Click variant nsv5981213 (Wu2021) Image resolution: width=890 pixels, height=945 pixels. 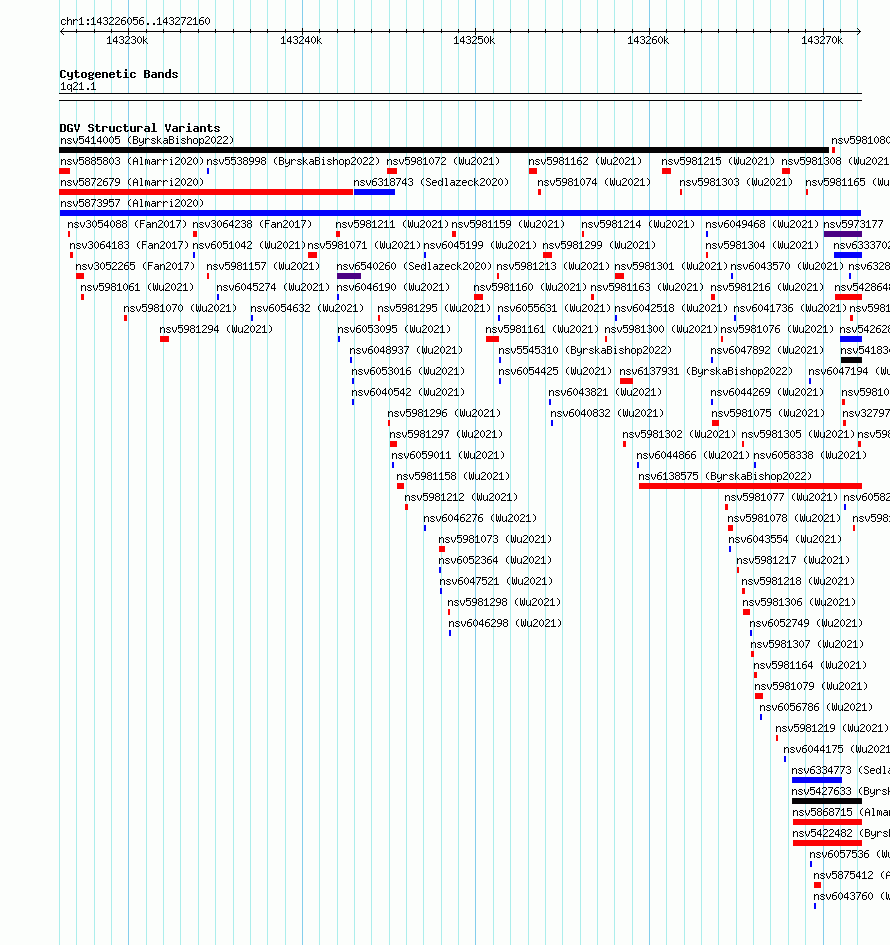553,266
